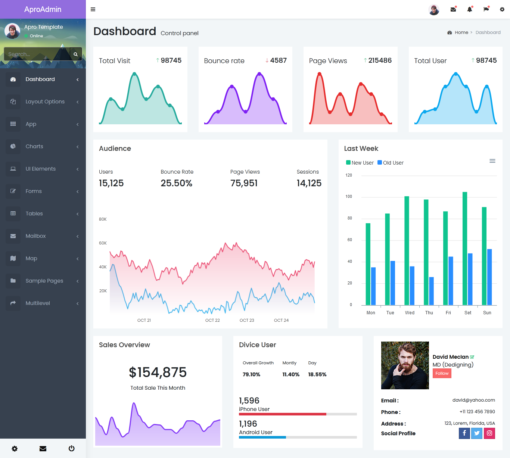Open the user avatar in top bar
Screen dimensions: 510x458
434,10
